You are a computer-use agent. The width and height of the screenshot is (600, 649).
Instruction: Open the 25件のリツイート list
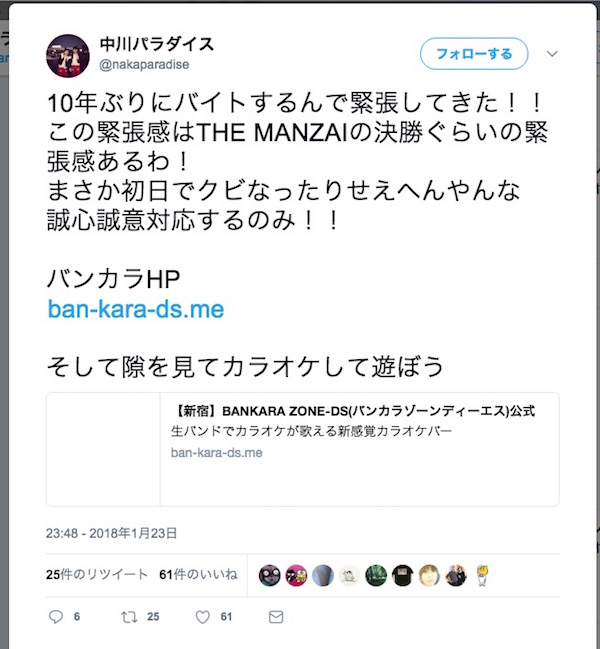coord(97,574)
